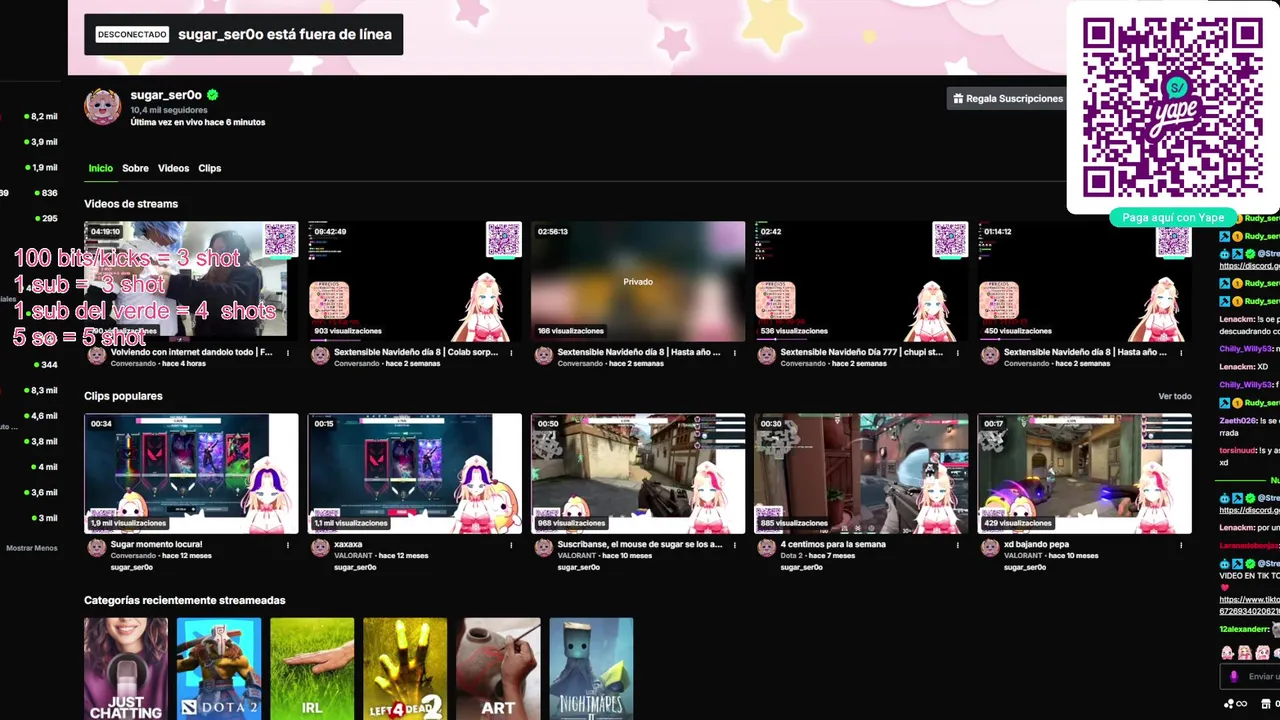Click 'Dota 2' category under '4 centimos' clip
Viewport: 1280px width, 720px height.
click(x=792, y=556)
